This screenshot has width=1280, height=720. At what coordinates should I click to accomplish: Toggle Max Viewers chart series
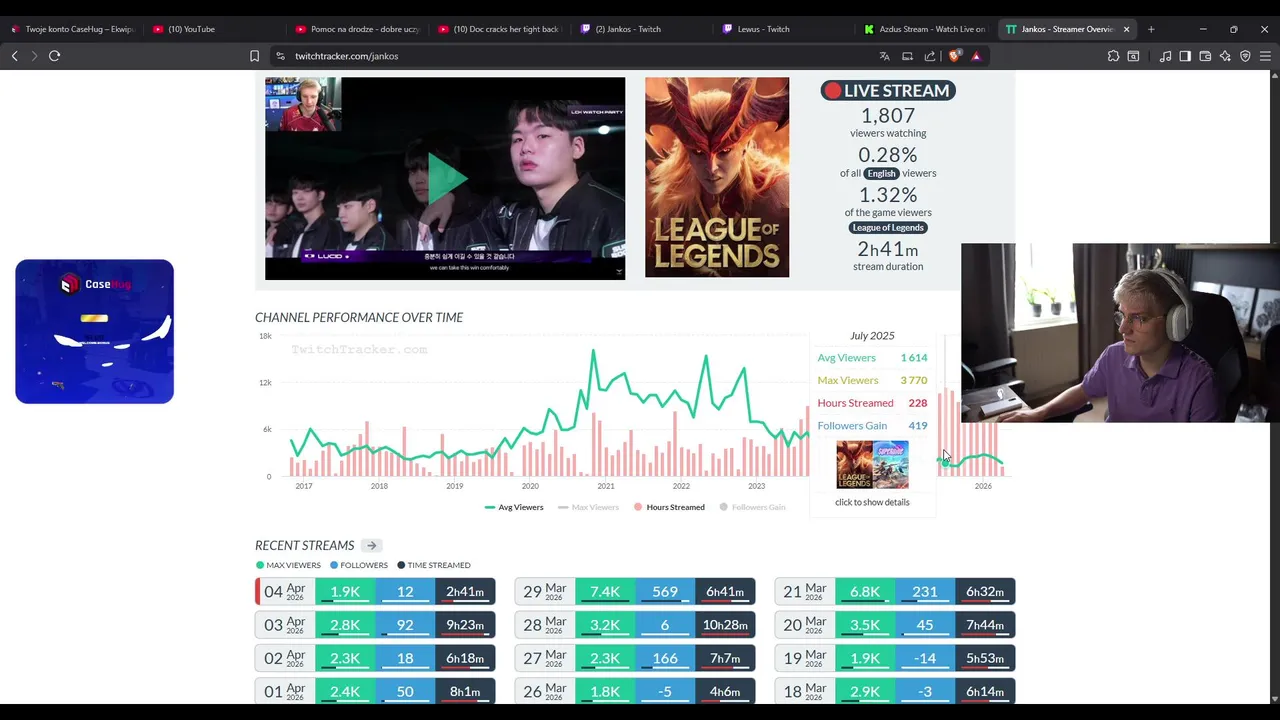(x=588, y=508)
